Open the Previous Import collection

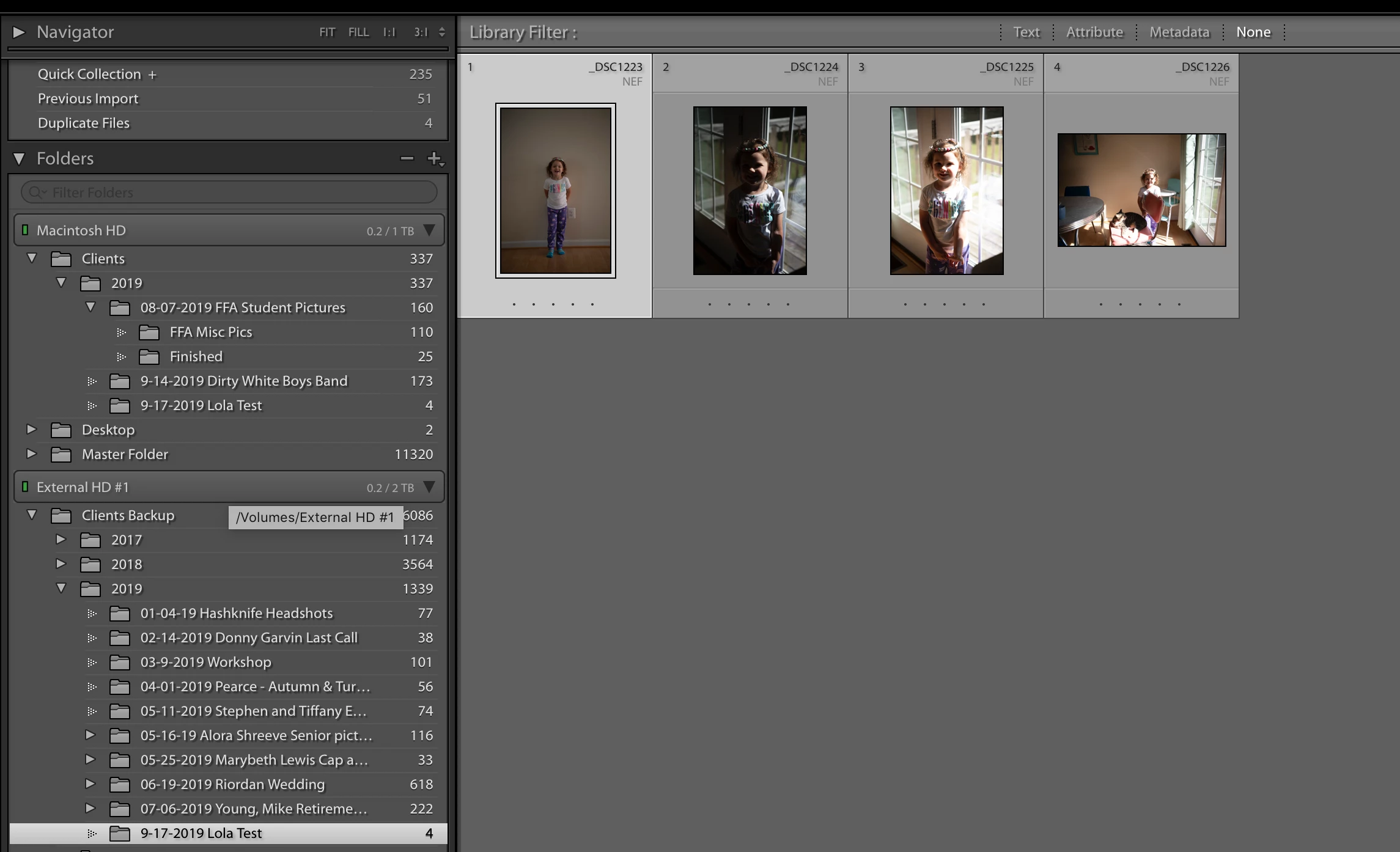point(88,99)
